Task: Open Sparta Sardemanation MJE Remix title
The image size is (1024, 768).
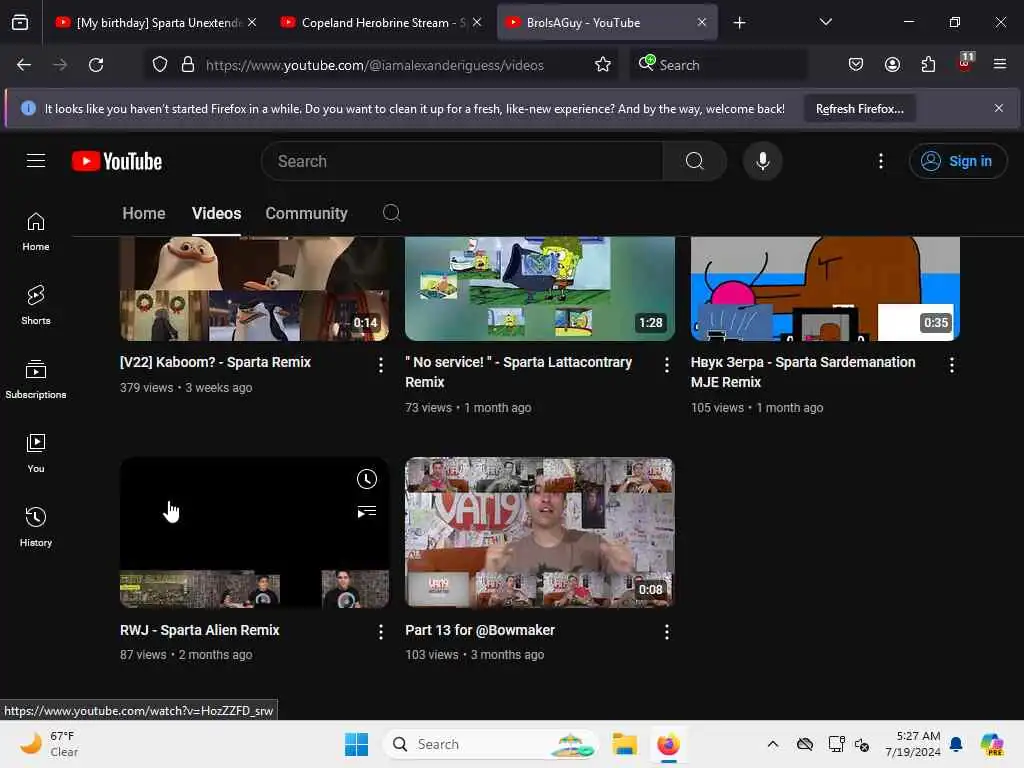Action: (803, 372)
